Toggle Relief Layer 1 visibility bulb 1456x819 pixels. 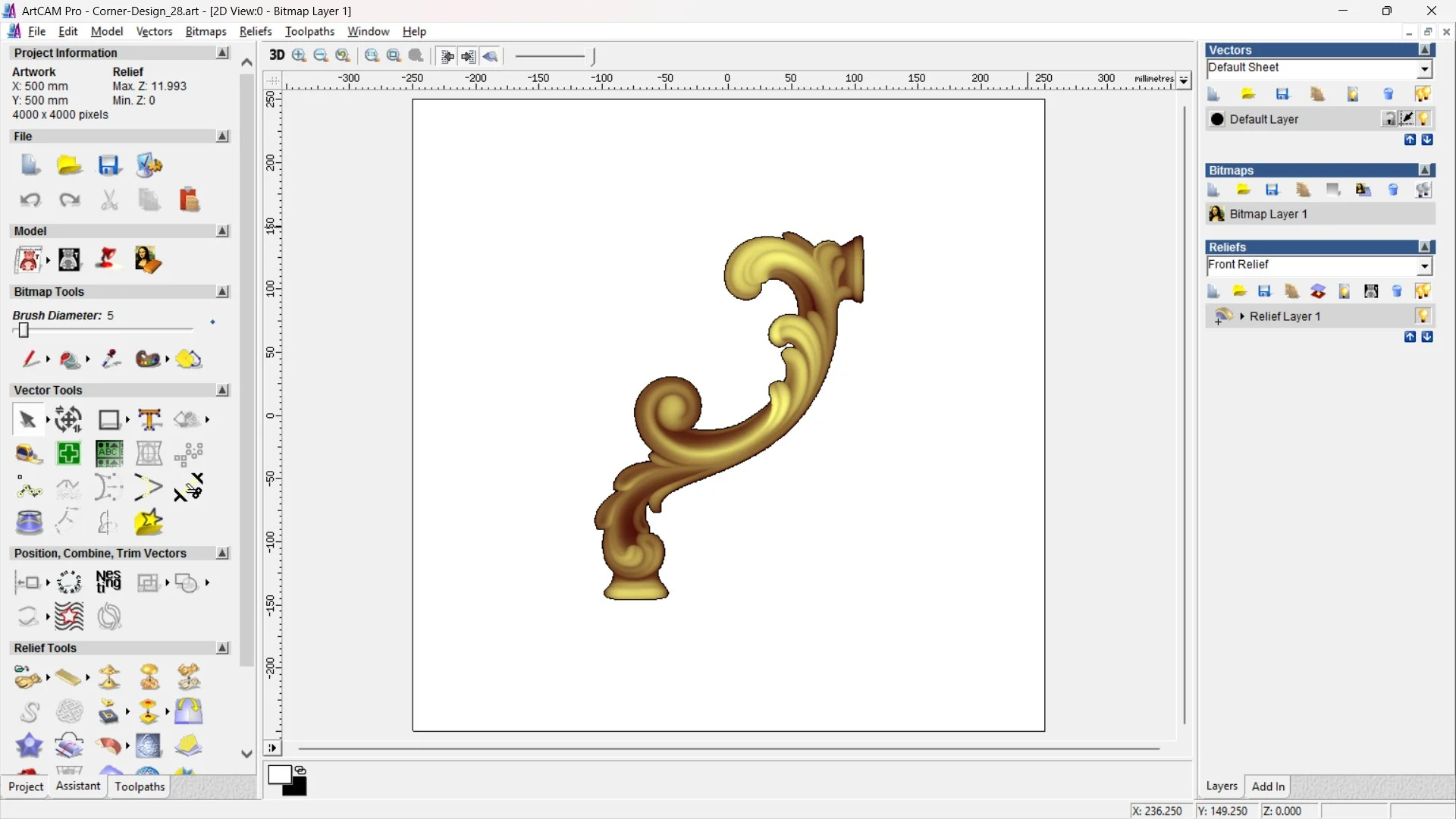(1423, 316)
